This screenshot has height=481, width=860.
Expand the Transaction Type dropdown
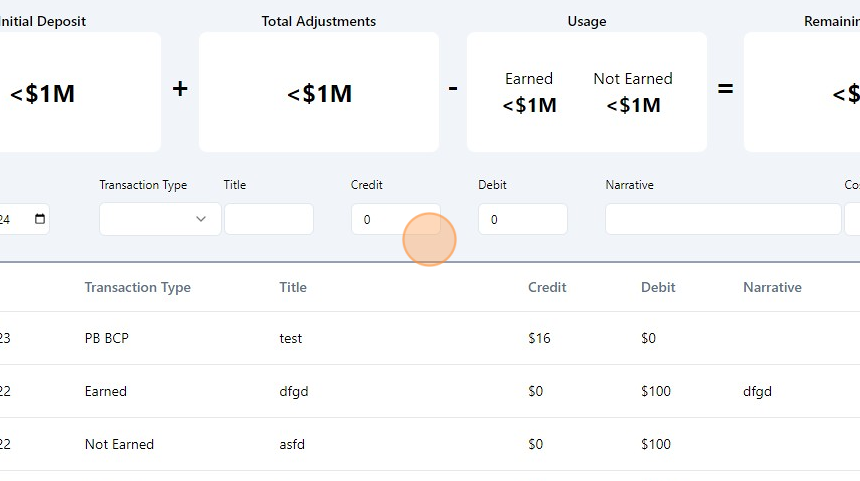160,219
